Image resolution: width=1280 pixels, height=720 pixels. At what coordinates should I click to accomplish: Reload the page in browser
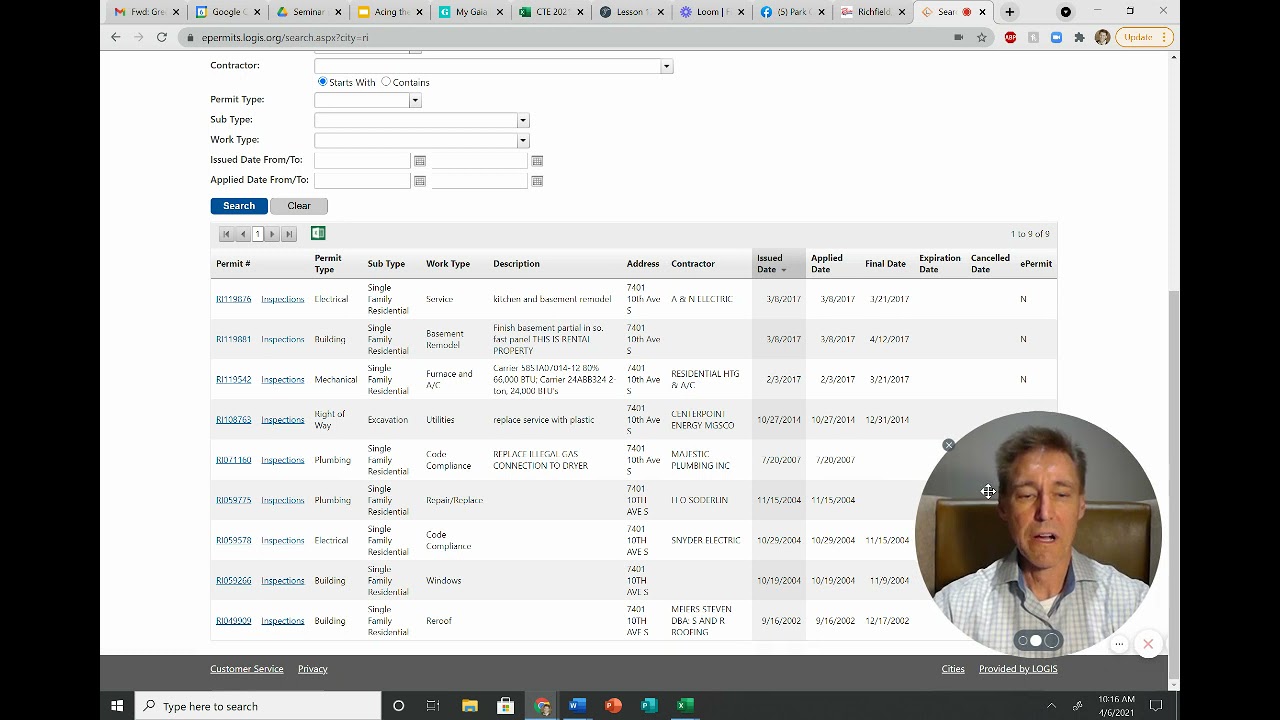click(161, 37)
